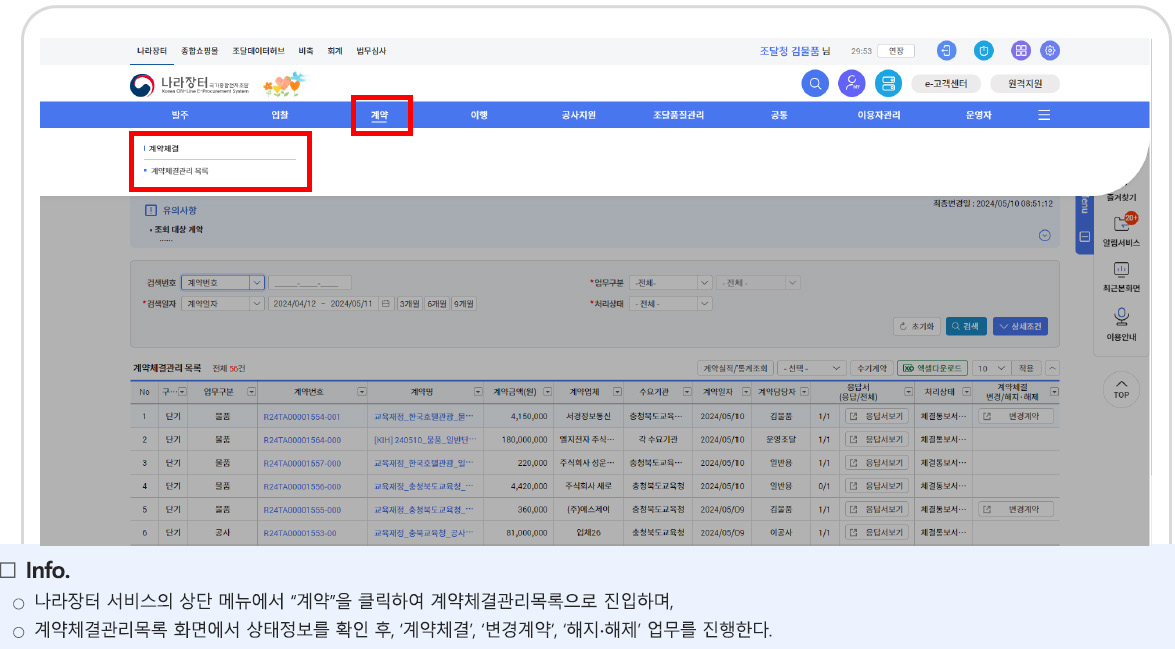Screen dimensions: 1175x649
Task: Click the 변경계약 button in row 5
Action: (1016, 509)
